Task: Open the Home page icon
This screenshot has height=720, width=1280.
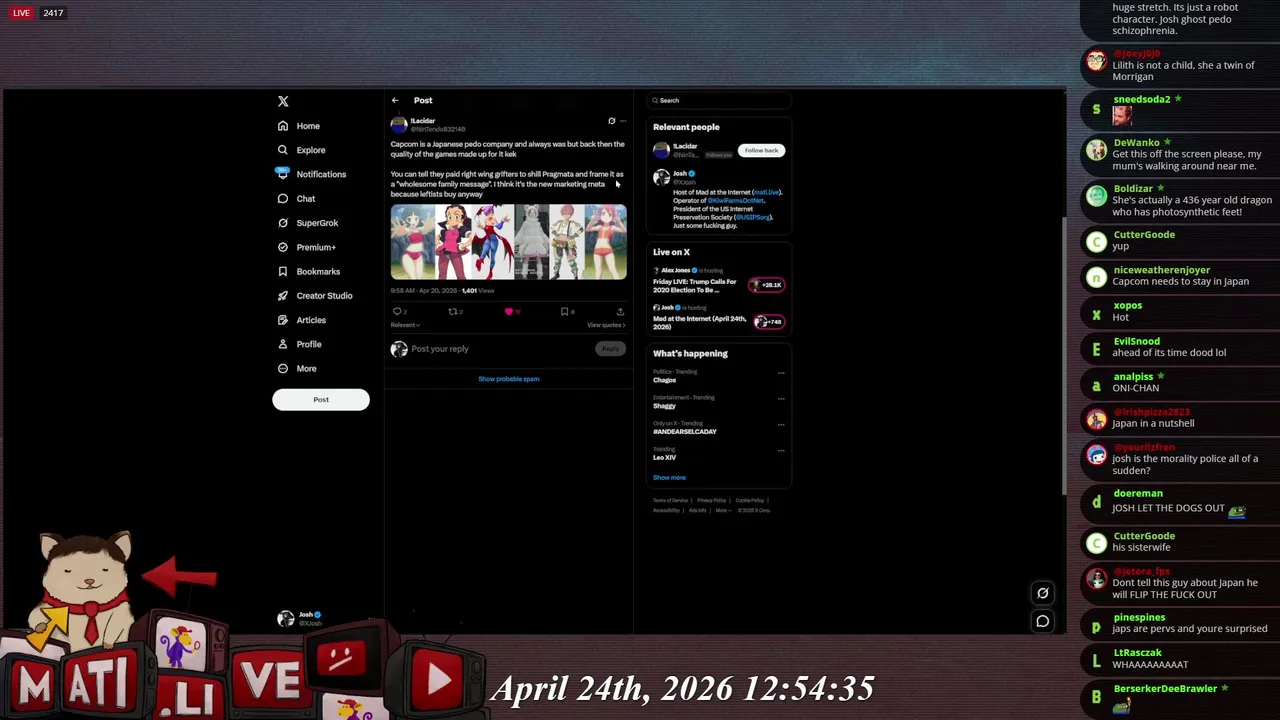Action: 283,126
